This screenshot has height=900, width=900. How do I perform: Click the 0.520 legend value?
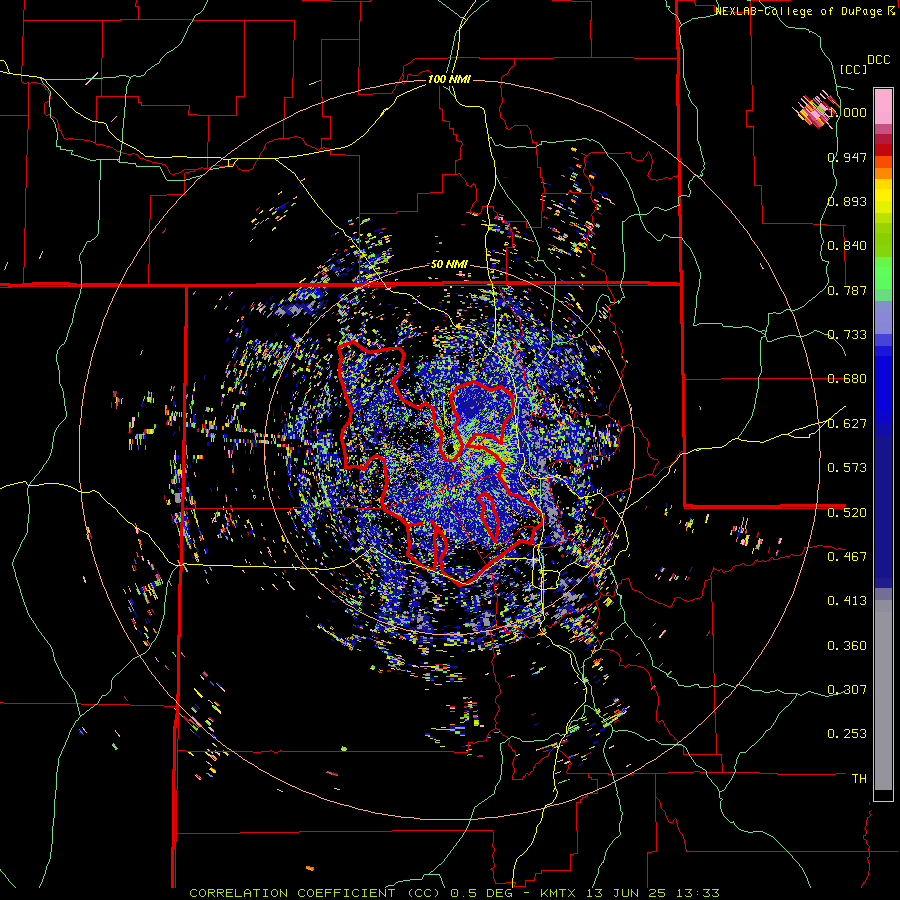(x=847, y=513)
